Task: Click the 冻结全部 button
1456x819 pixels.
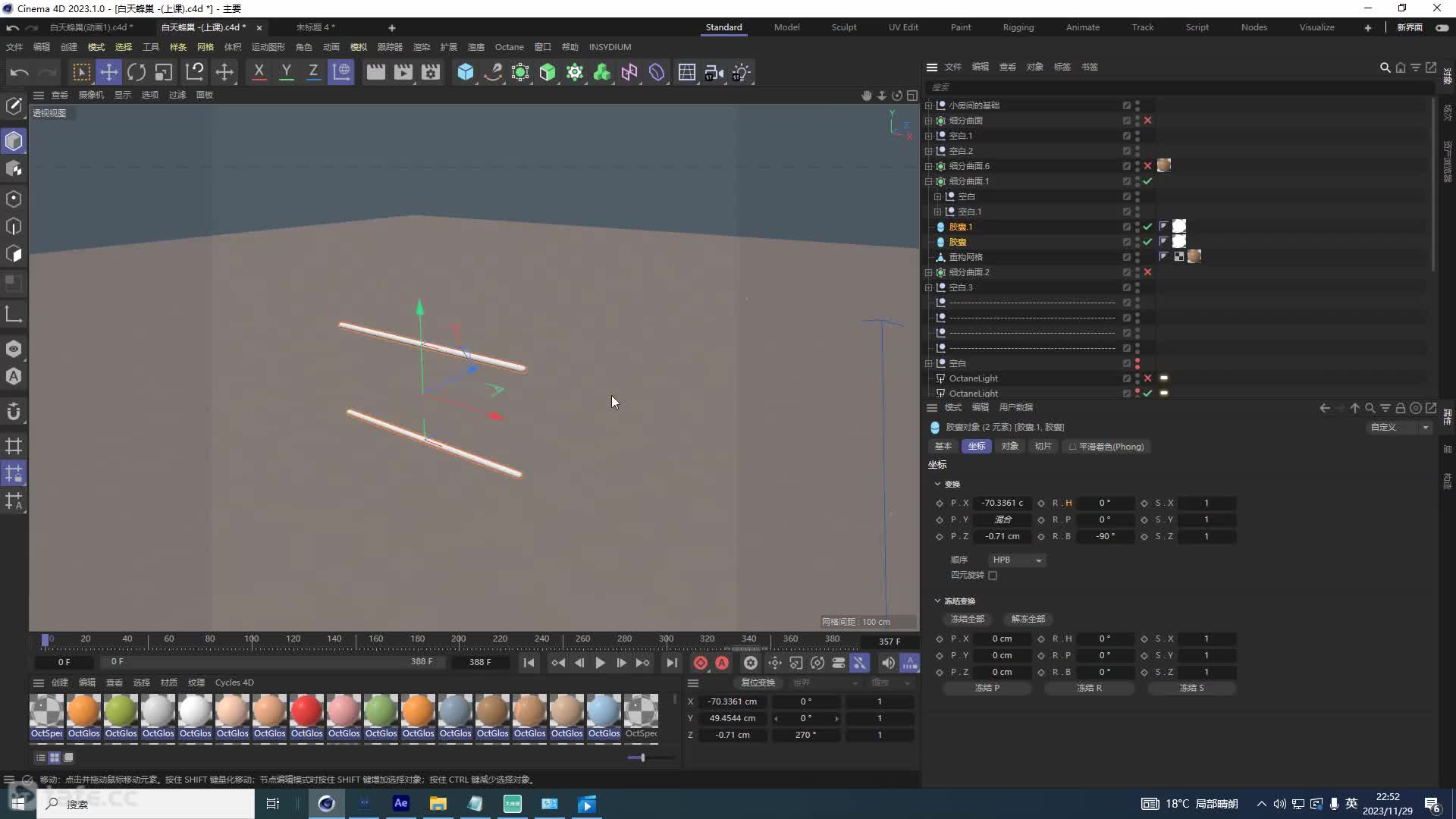Action: tap(968, 619)
